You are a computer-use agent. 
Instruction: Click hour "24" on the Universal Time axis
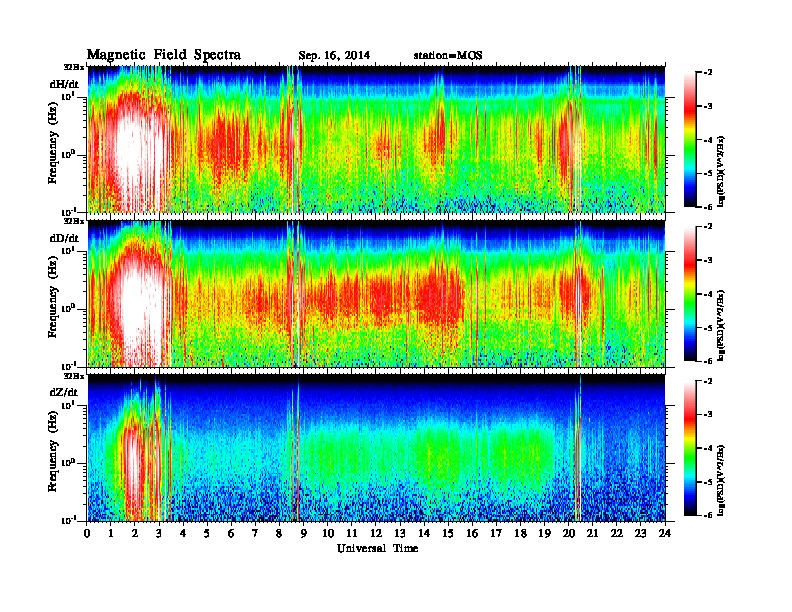pos(665,534)
